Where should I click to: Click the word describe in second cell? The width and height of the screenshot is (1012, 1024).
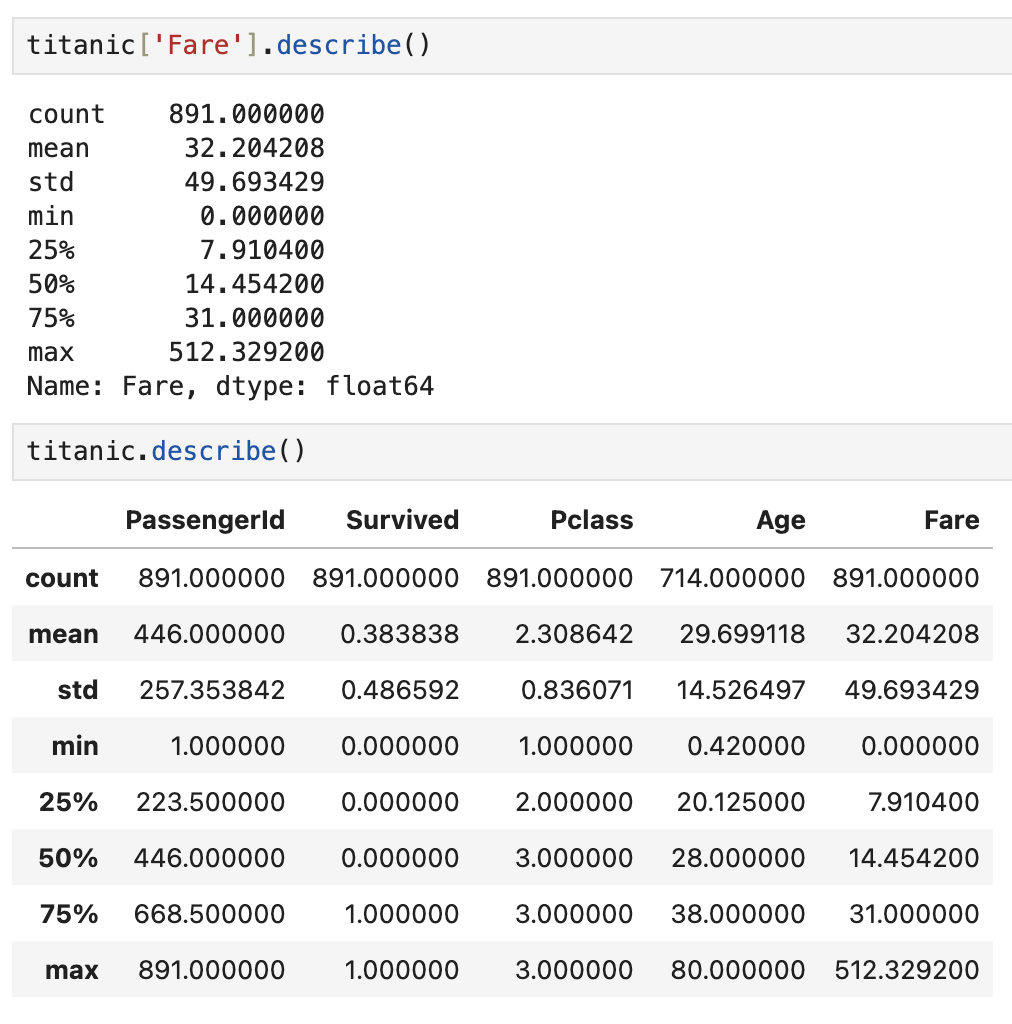click(x=213, y=451)
